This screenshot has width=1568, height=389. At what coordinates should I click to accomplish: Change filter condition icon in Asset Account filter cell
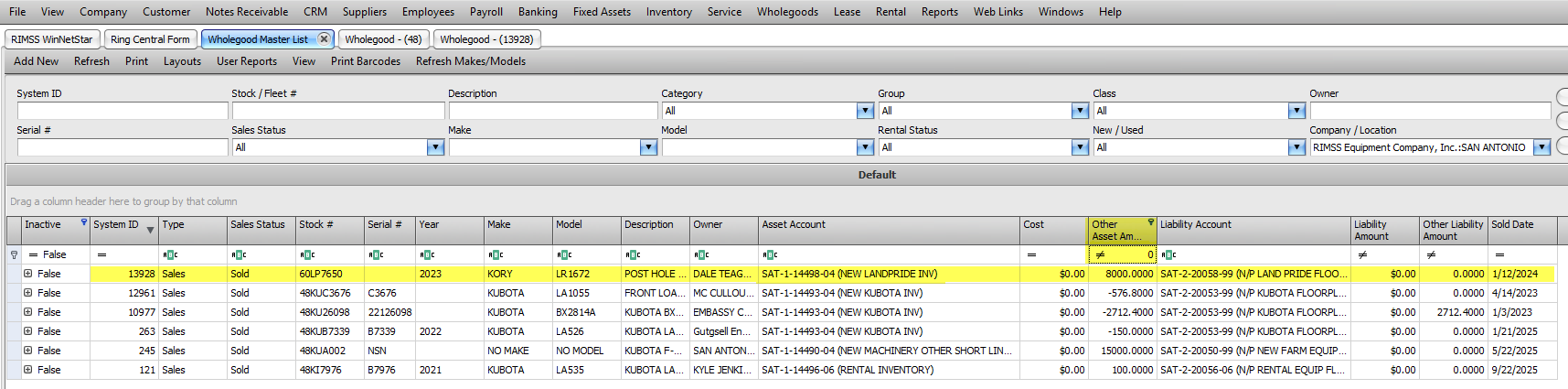click(x=770, y=255)
